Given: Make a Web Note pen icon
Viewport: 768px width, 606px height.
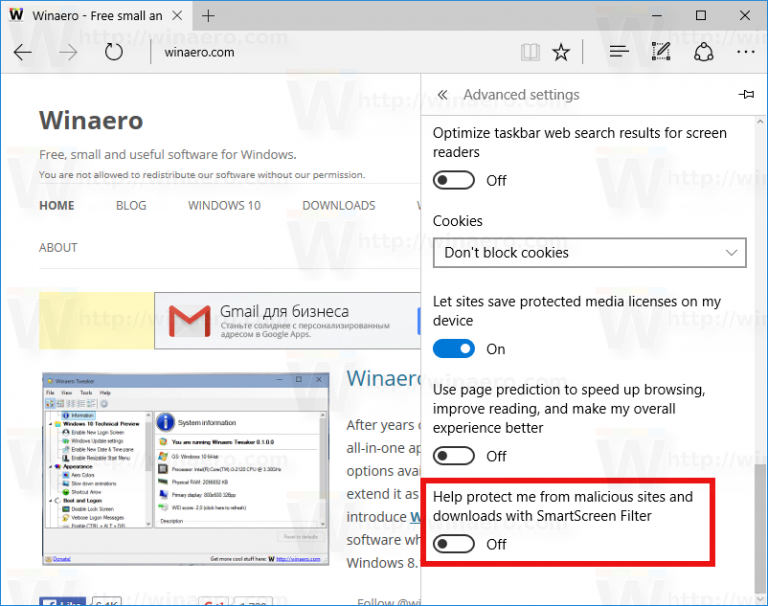Looking at the screenshot, I should pos(661,51).
